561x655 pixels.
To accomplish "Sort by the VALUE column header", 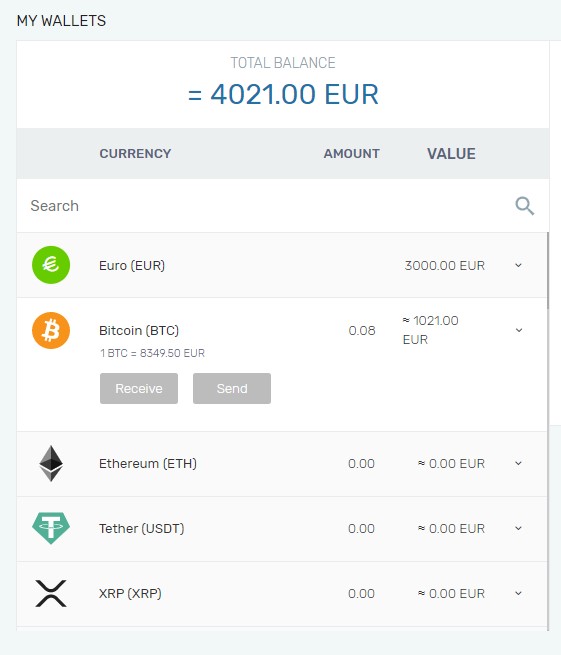I will point(451,154).
